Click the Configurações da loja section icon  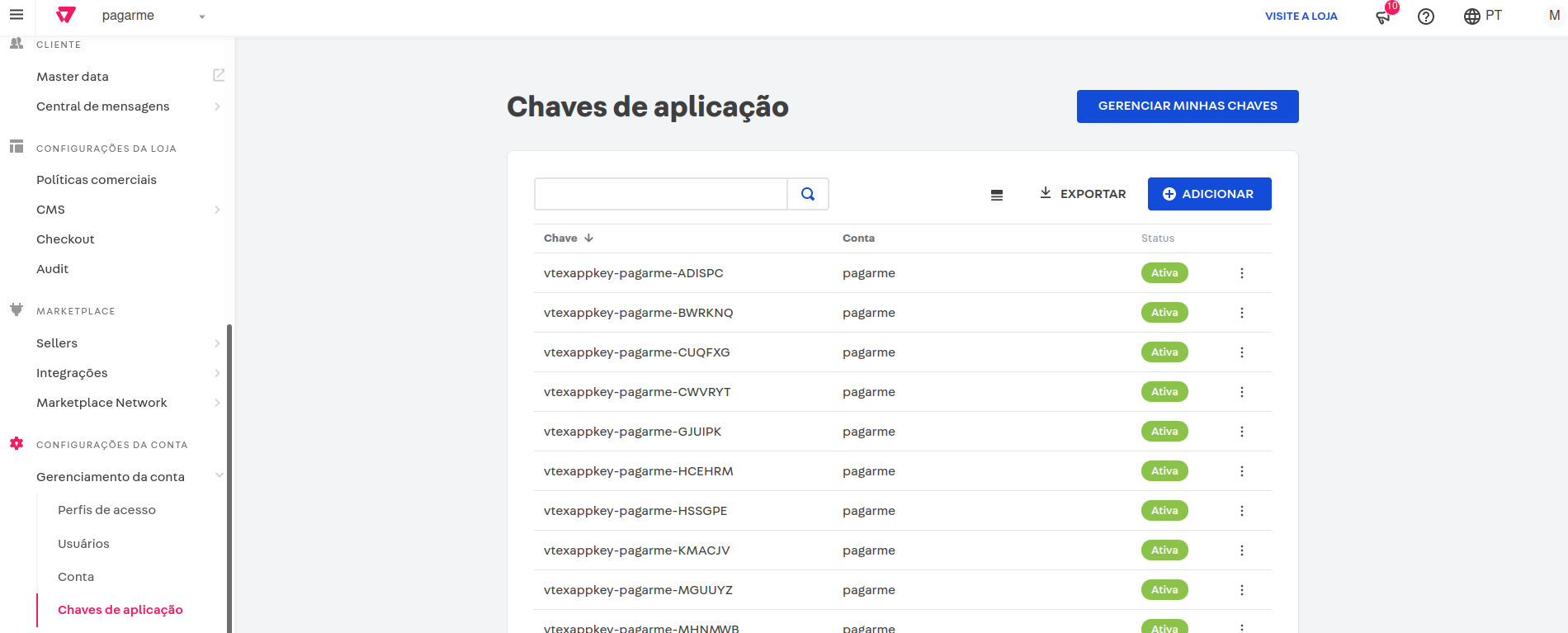17,146
